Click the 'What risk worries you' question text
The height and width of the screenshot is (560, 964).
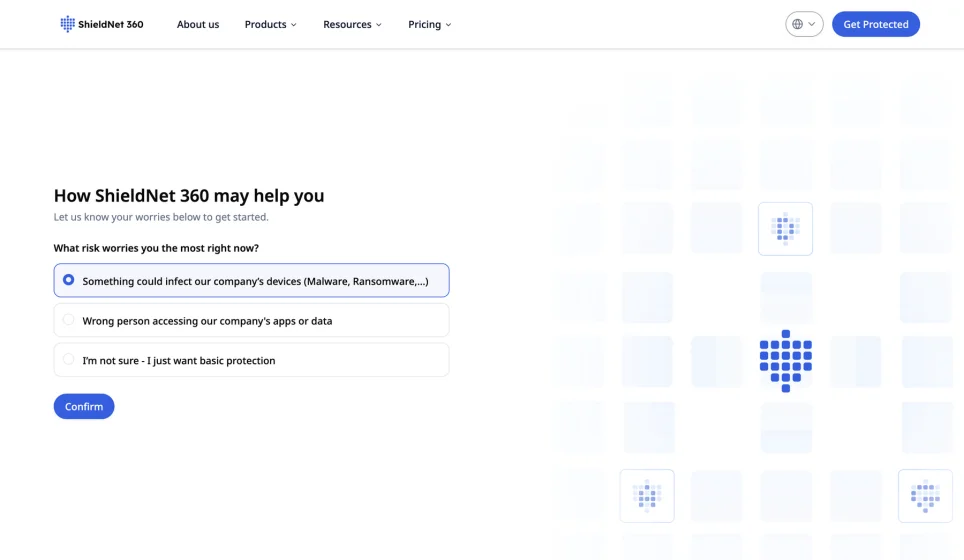tap(156, 248)
